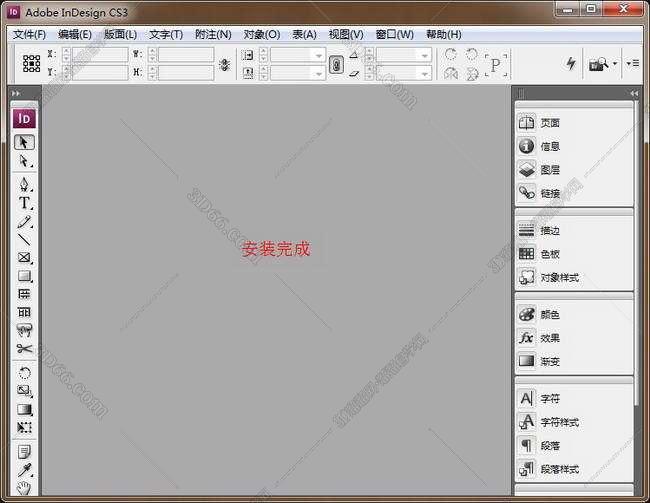650x503 pixels.
Task: Open the scale Y percentage dropdown
Action: (319, 73)
